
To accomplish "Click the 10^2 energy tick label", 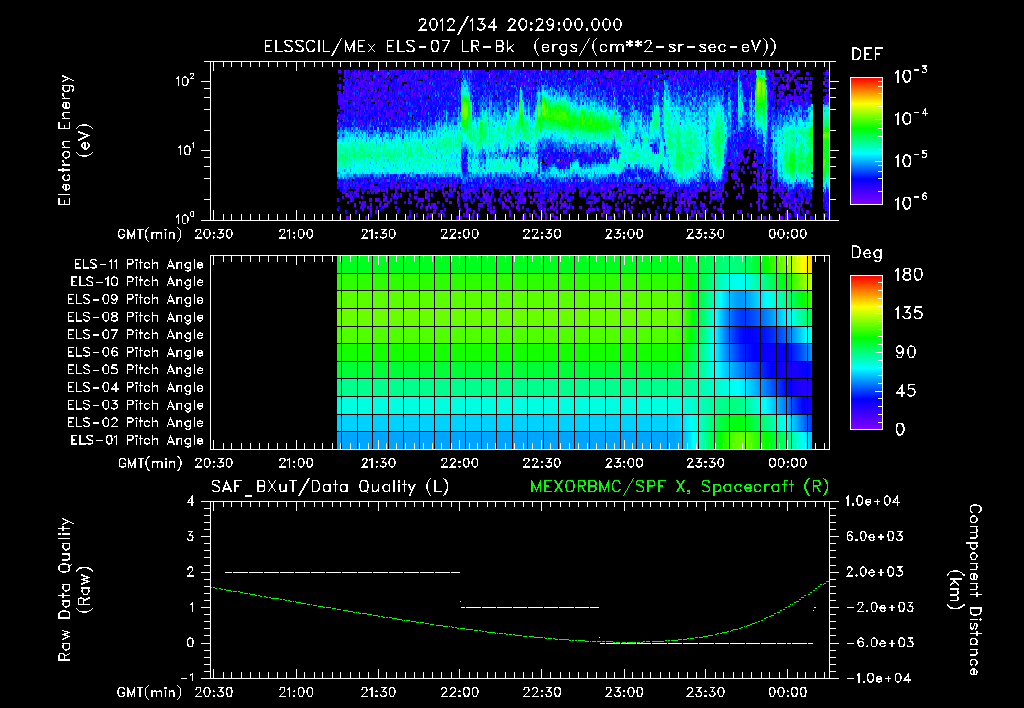I will [185, 81].
